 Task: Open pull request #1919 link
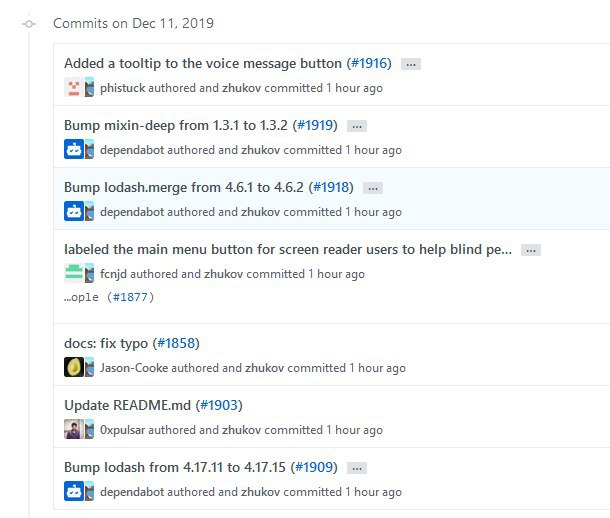click(x=315, y=125)
